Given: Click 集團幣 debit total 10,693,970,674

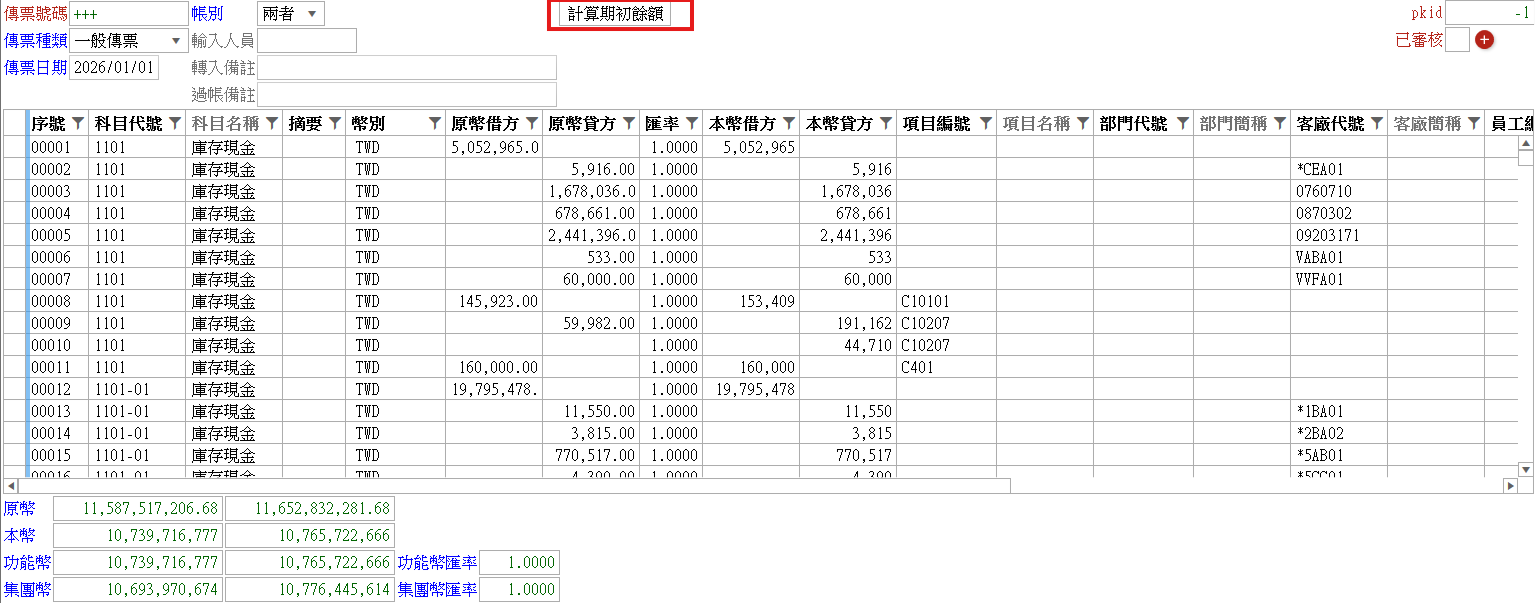Looking at the screenshot, I should coord(137,589).
